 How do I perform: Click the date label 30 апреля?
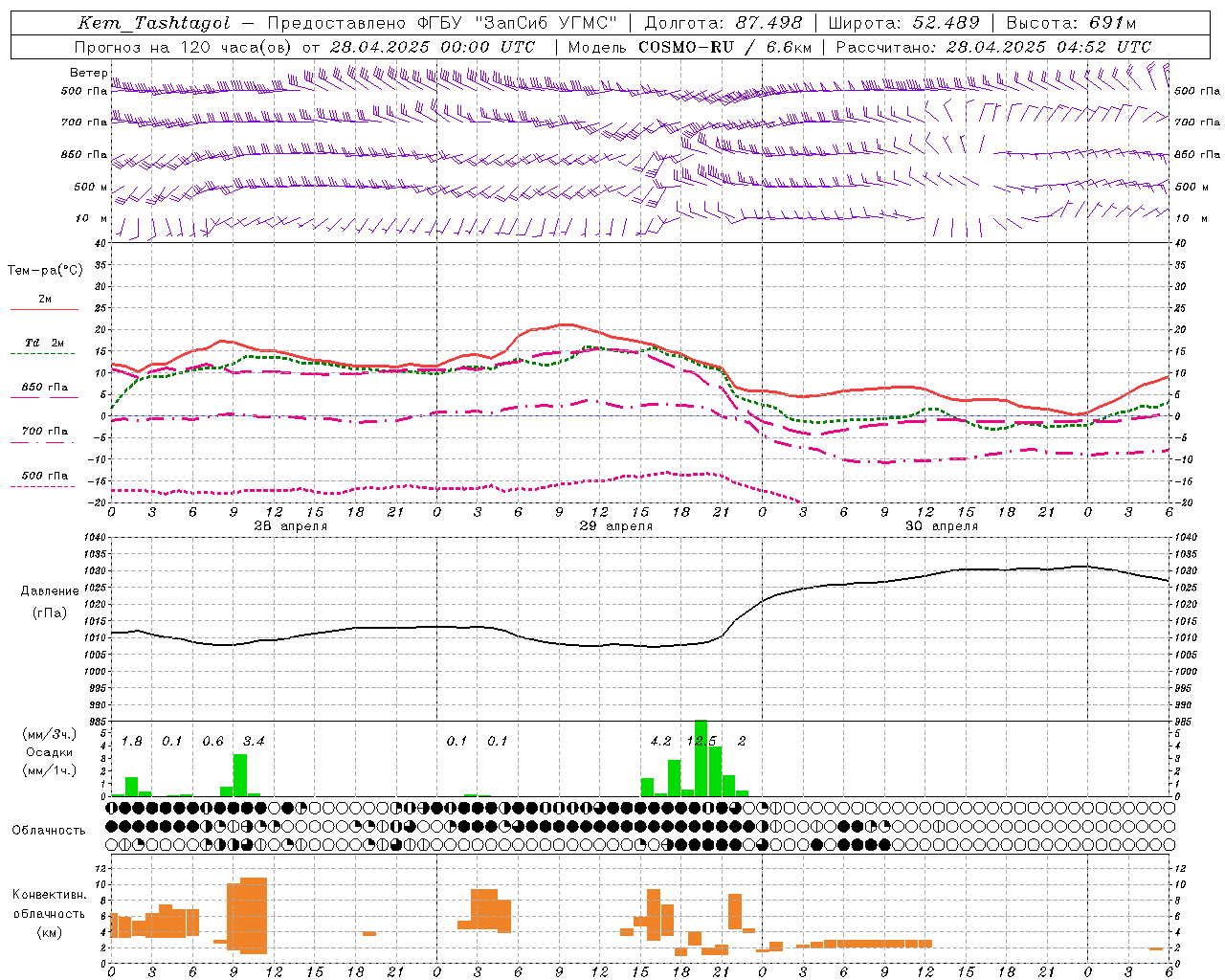click(941, 525)
